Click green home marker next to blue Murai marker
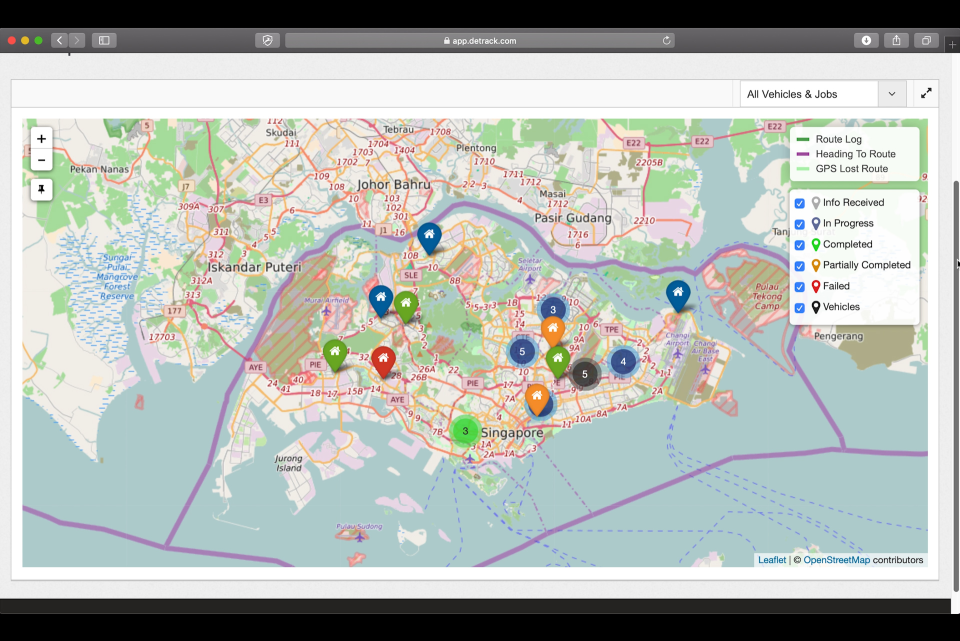Screen dimensions: 960x641 point(406,306)
